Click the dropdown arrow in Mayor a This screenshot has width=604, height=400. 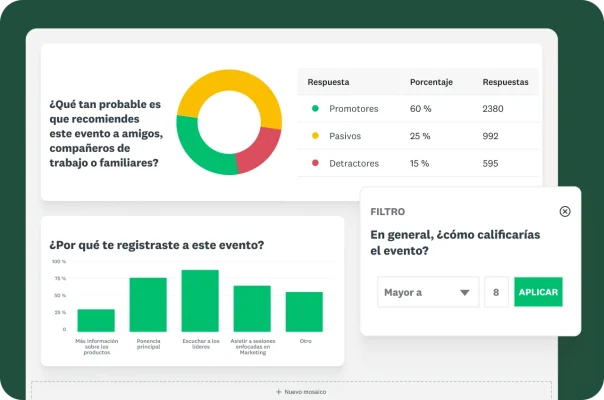pos(465,292)
